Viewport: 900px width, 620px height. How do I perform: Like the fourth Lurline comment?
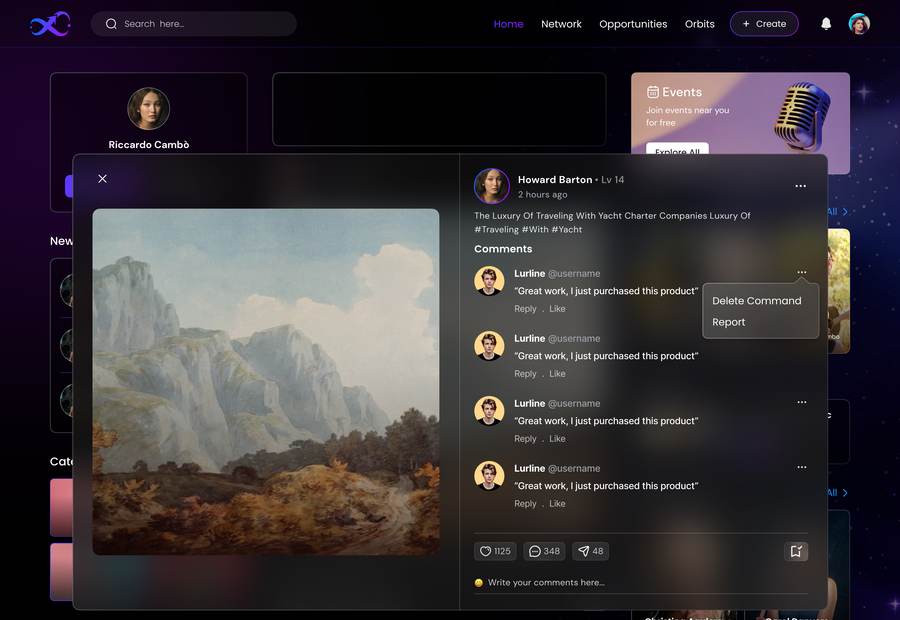point(557,503)
